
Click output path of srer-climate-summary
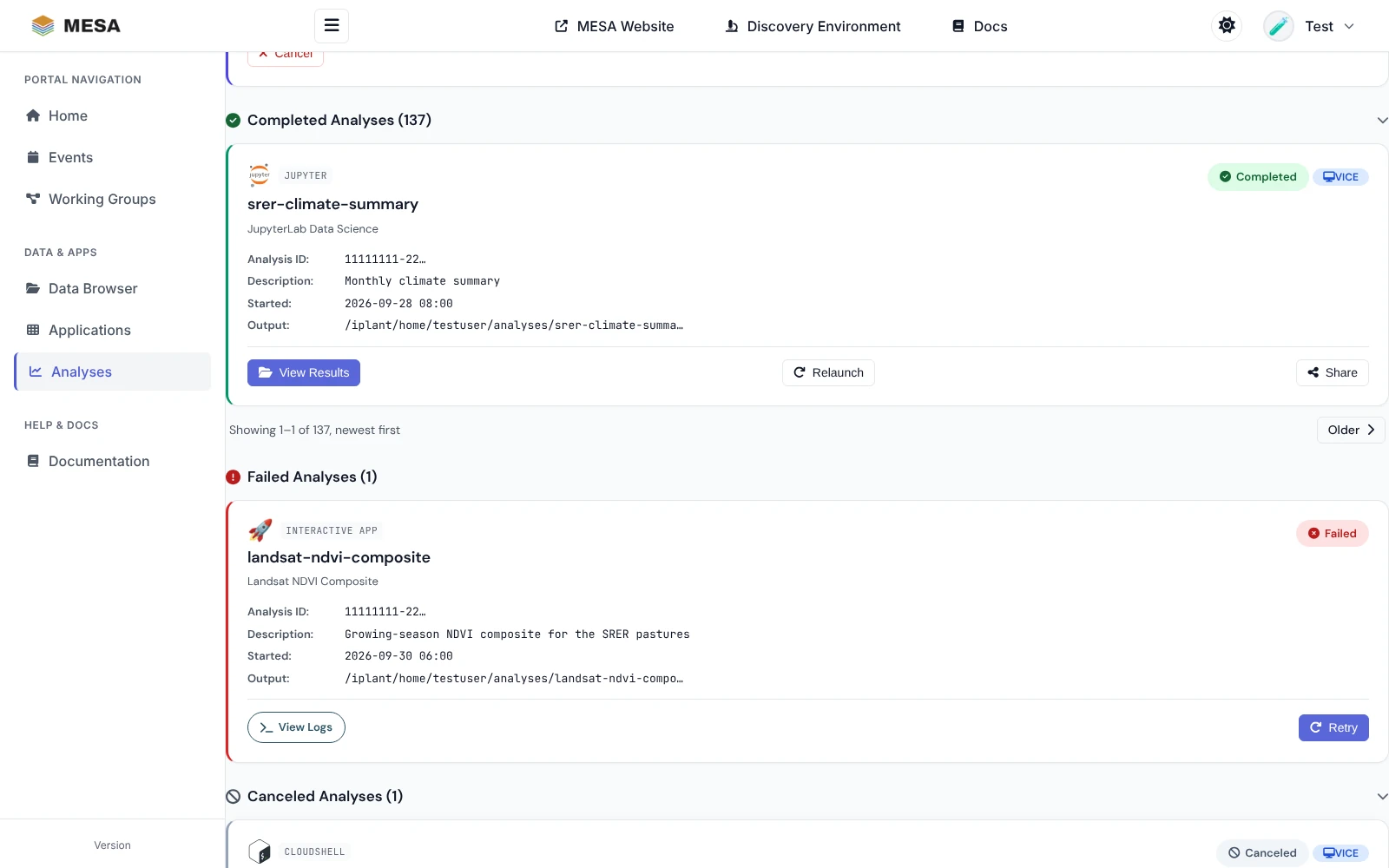[514, 325]
